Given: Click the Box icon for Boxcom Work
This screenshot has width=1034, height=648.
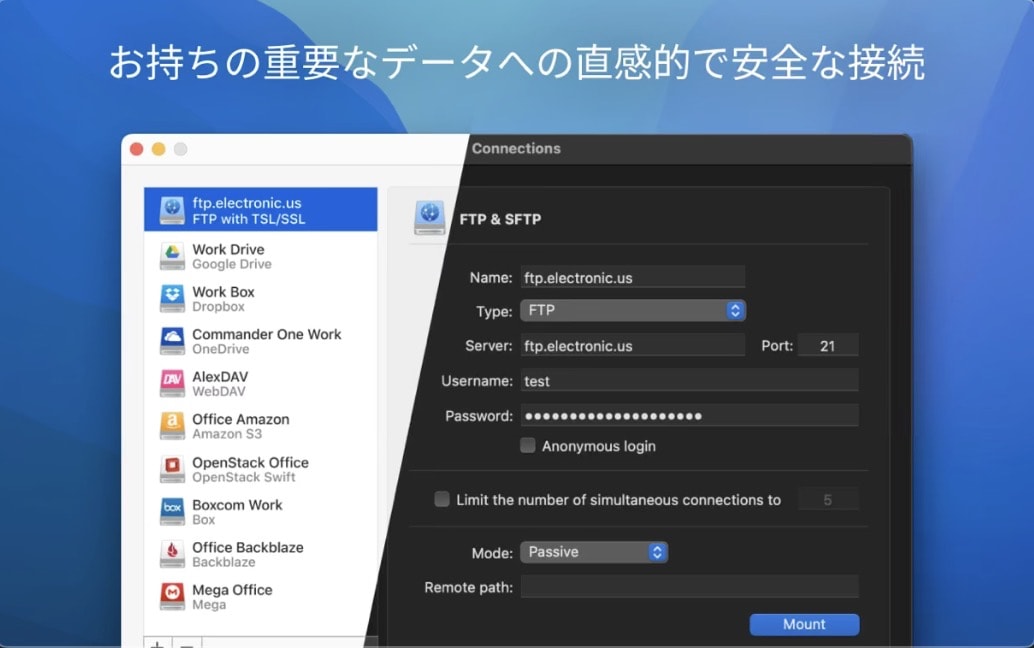Looking at the screenshot, I should click(x=172, y=512).
